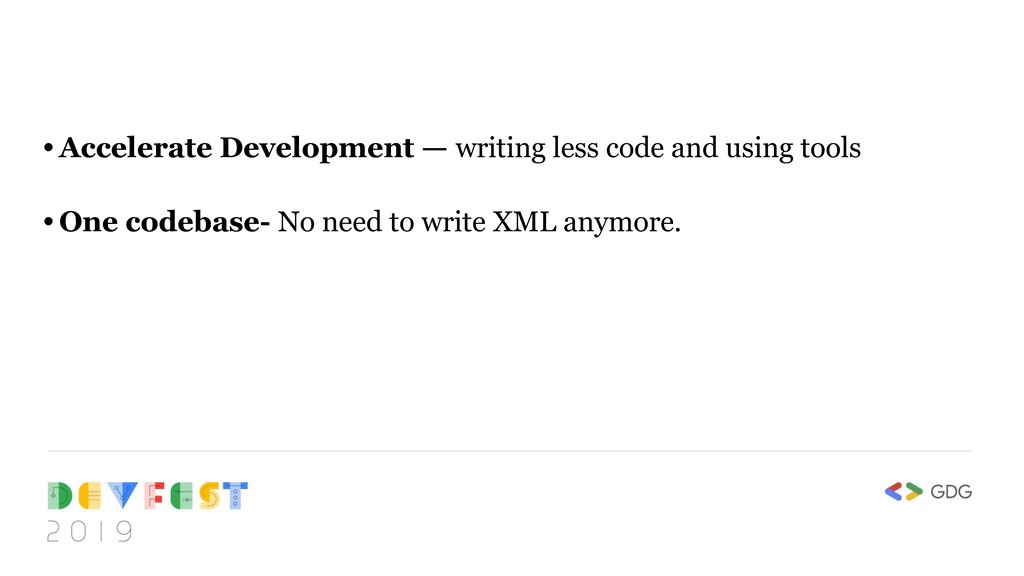Image resolution: width=1024 pixels, height=576 pixels.
Task: Click the green E letter after the F
Action: coord(182,496)
